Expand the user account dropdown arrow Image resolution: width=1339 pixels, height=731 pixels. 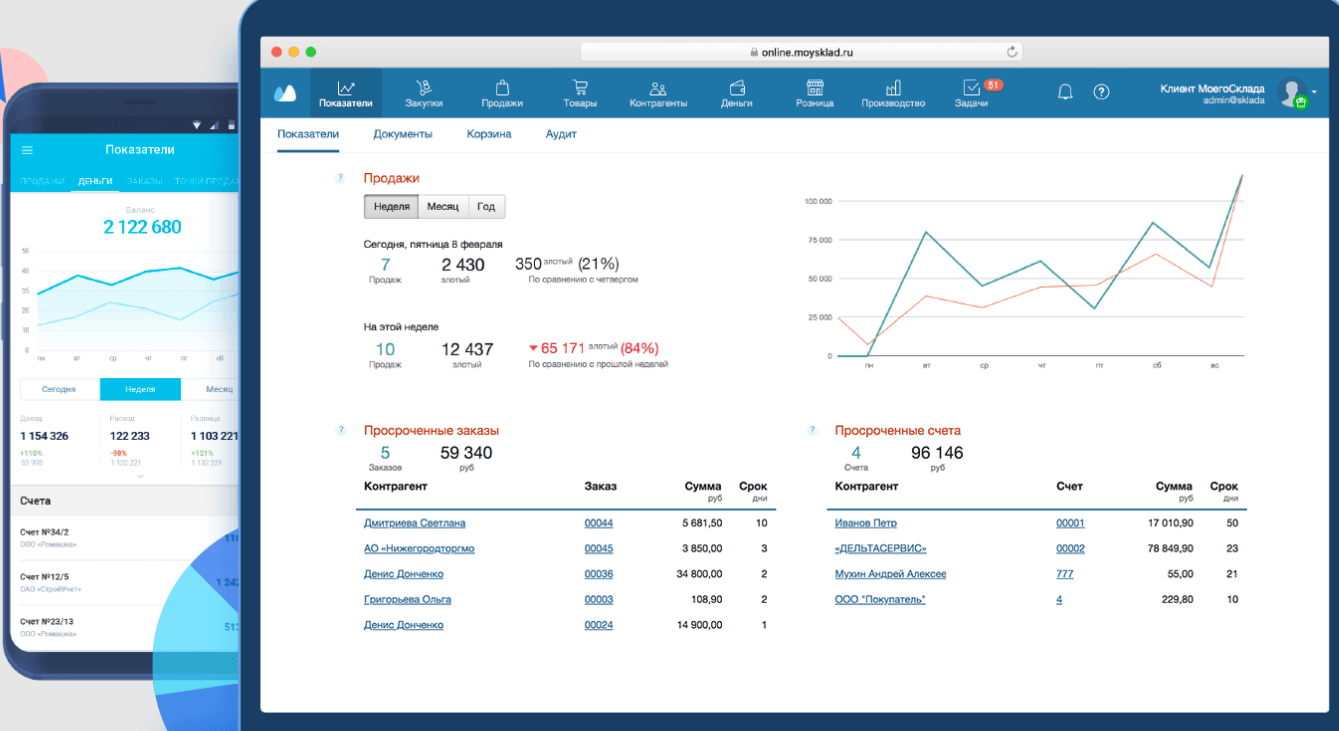[x=1314, y=92]
